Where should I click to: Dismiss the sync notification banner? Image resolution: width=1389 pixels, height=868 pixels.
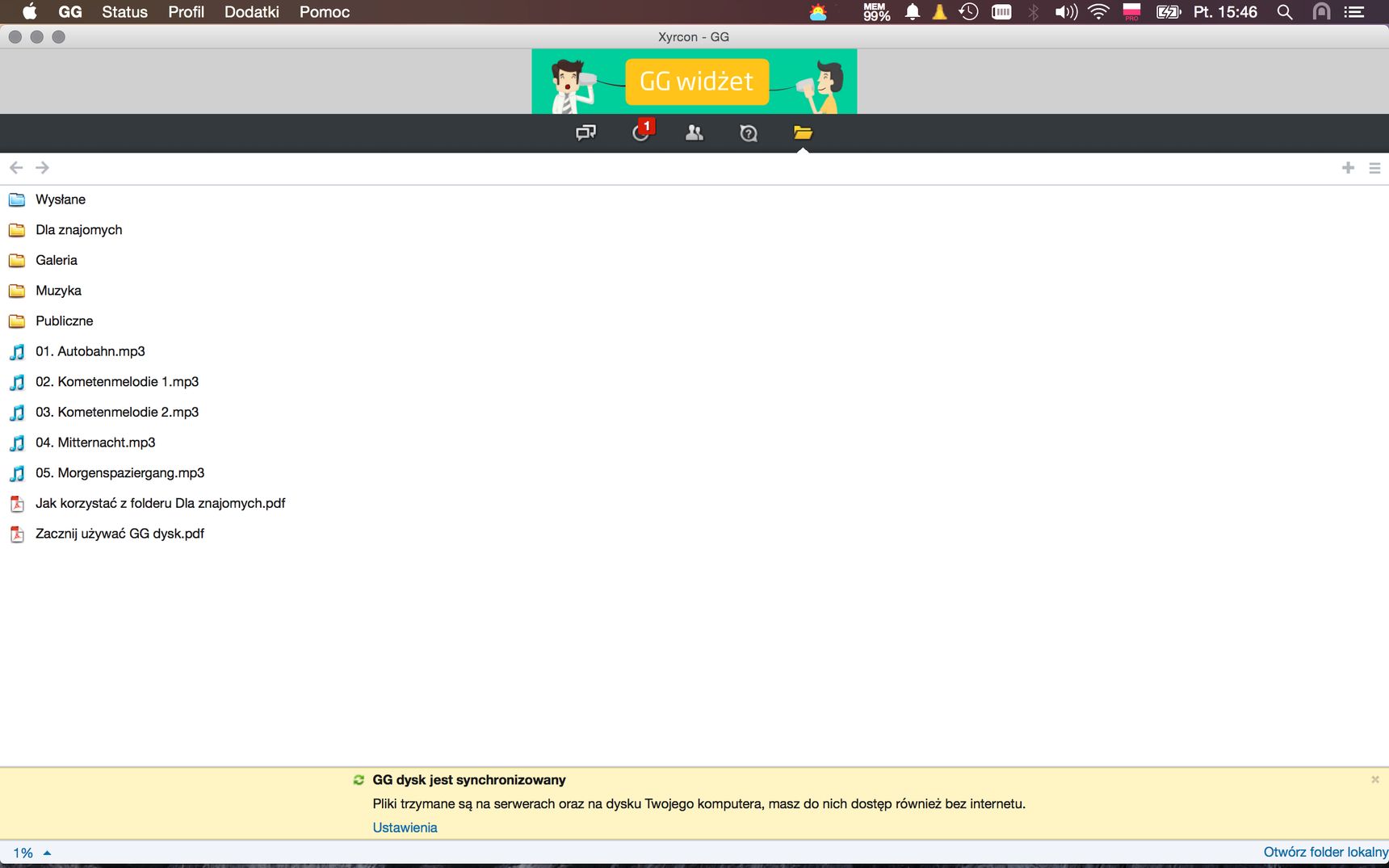tap(1374, 779)
